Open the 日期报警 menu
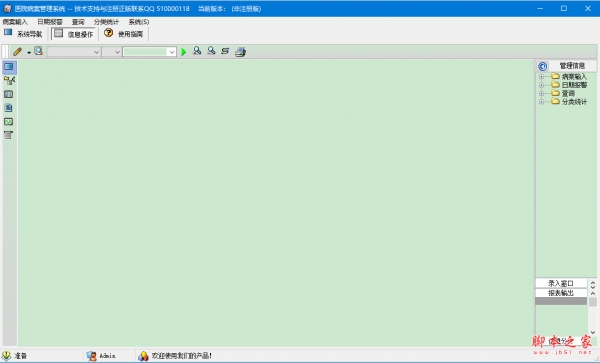Viewport: 600px width, 363px height. pyautogui.click(x=50, y=22)
